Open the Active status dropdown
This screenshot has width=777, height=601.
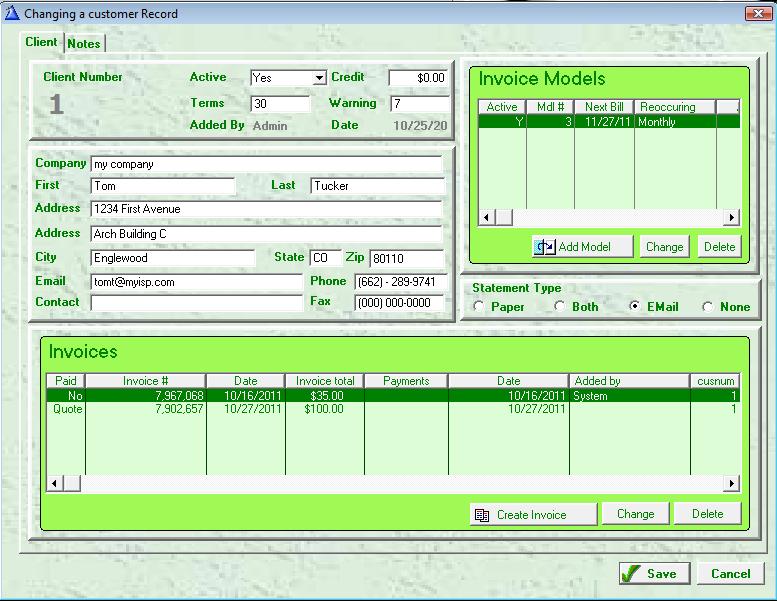(x=319, y=78)
